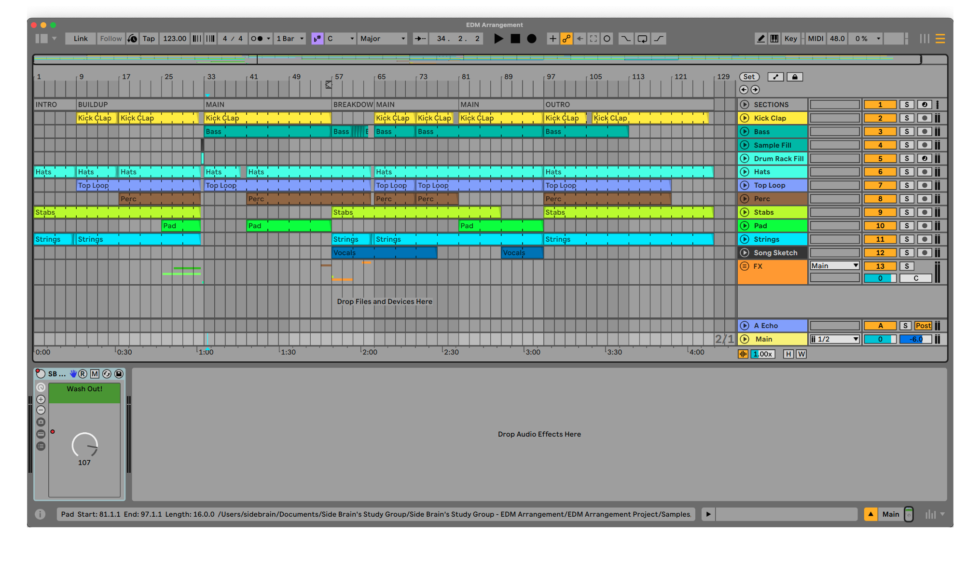Viewport: 980px width, 563px height.
Task: Deactivate Pad track activator 10
Action: [880, 226]
